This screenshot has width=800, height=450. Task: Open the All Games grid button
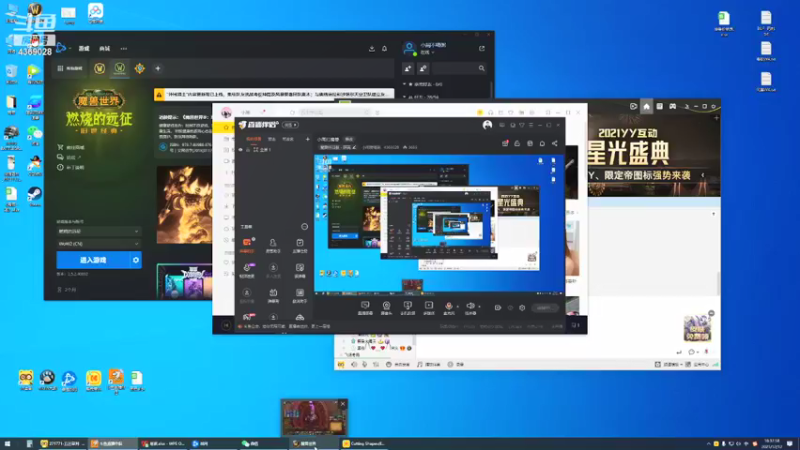(70, 68)
